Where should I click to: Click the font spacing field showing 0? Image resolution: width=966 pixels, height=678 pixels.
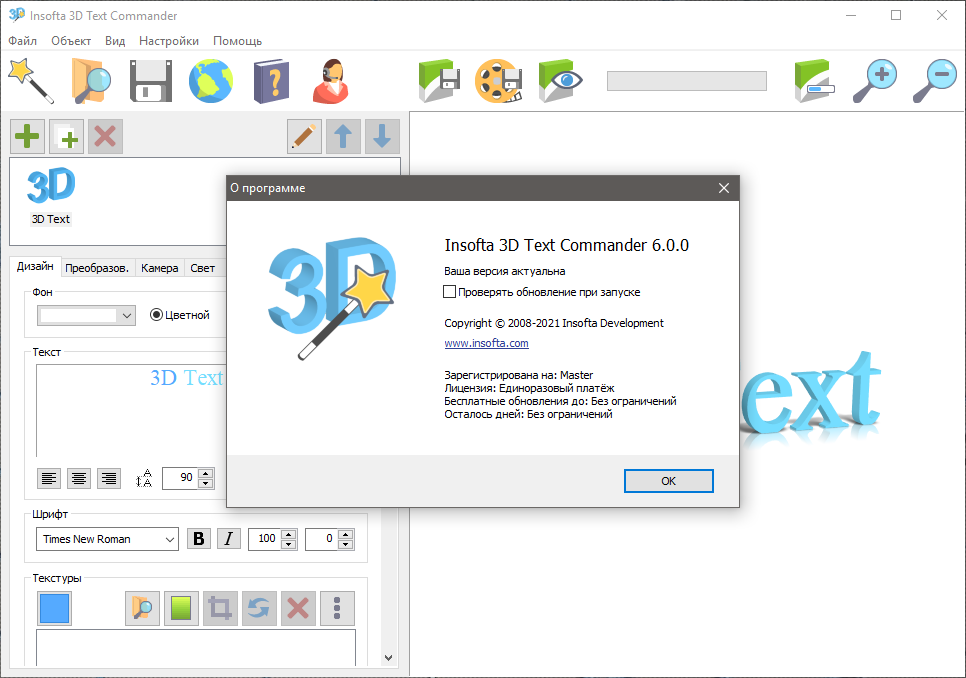point(322,539)
